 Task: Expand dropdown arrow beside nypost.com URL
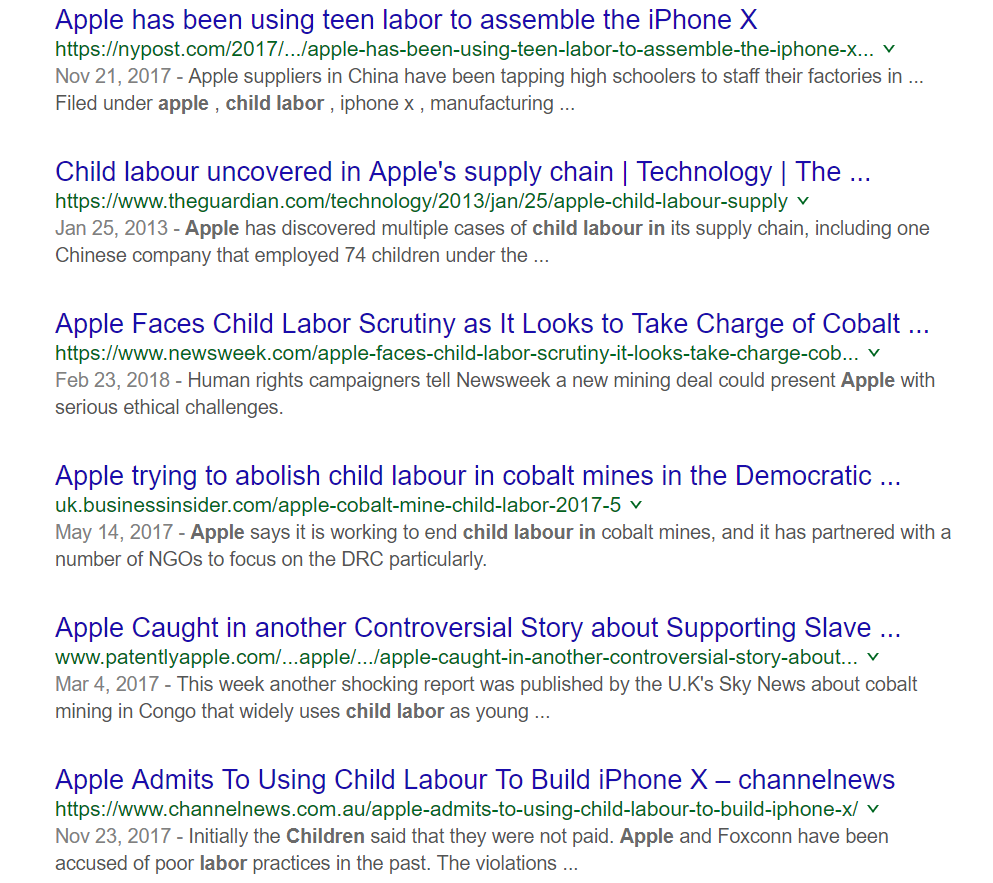[889, 49]
